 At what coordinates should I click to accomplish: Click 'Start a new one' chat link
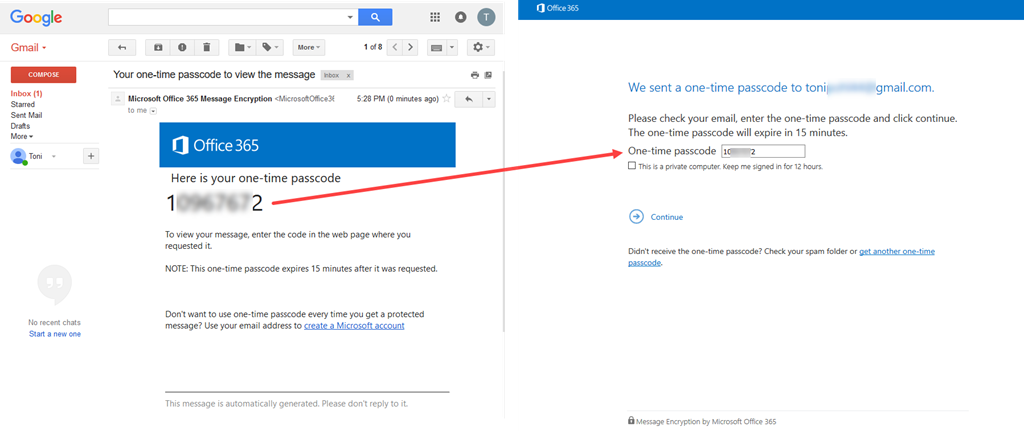(55, 334)
